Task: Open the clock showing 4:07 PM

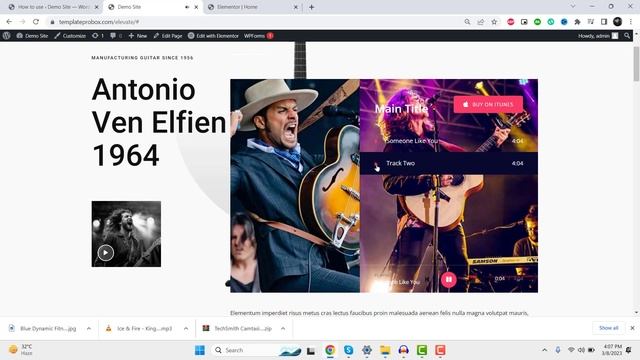Action: (611, 350)
